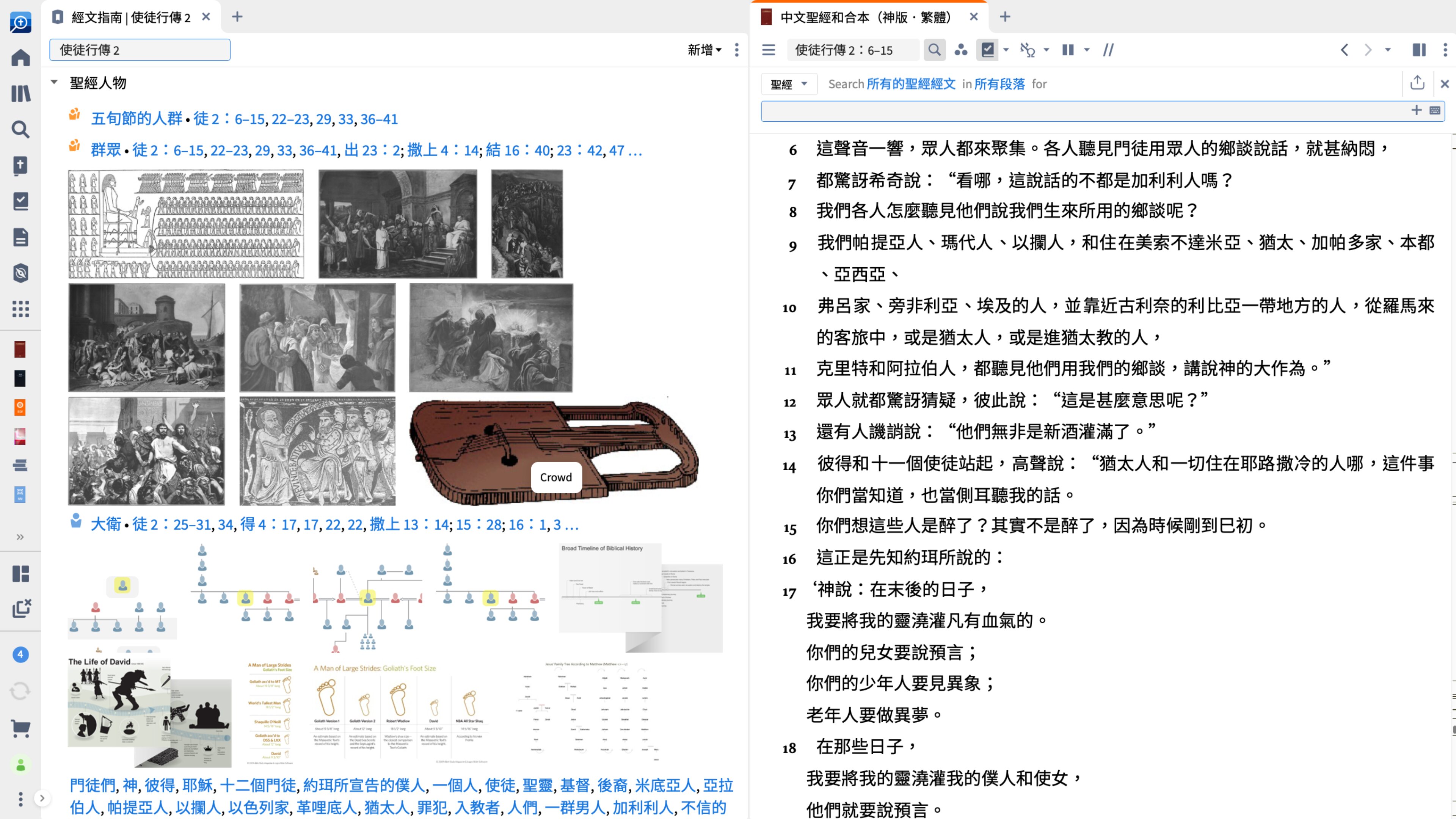Open notifications badge showing 4
Image resolution: width=1456 pixels, height=819 pixels.
click(20, 654)
